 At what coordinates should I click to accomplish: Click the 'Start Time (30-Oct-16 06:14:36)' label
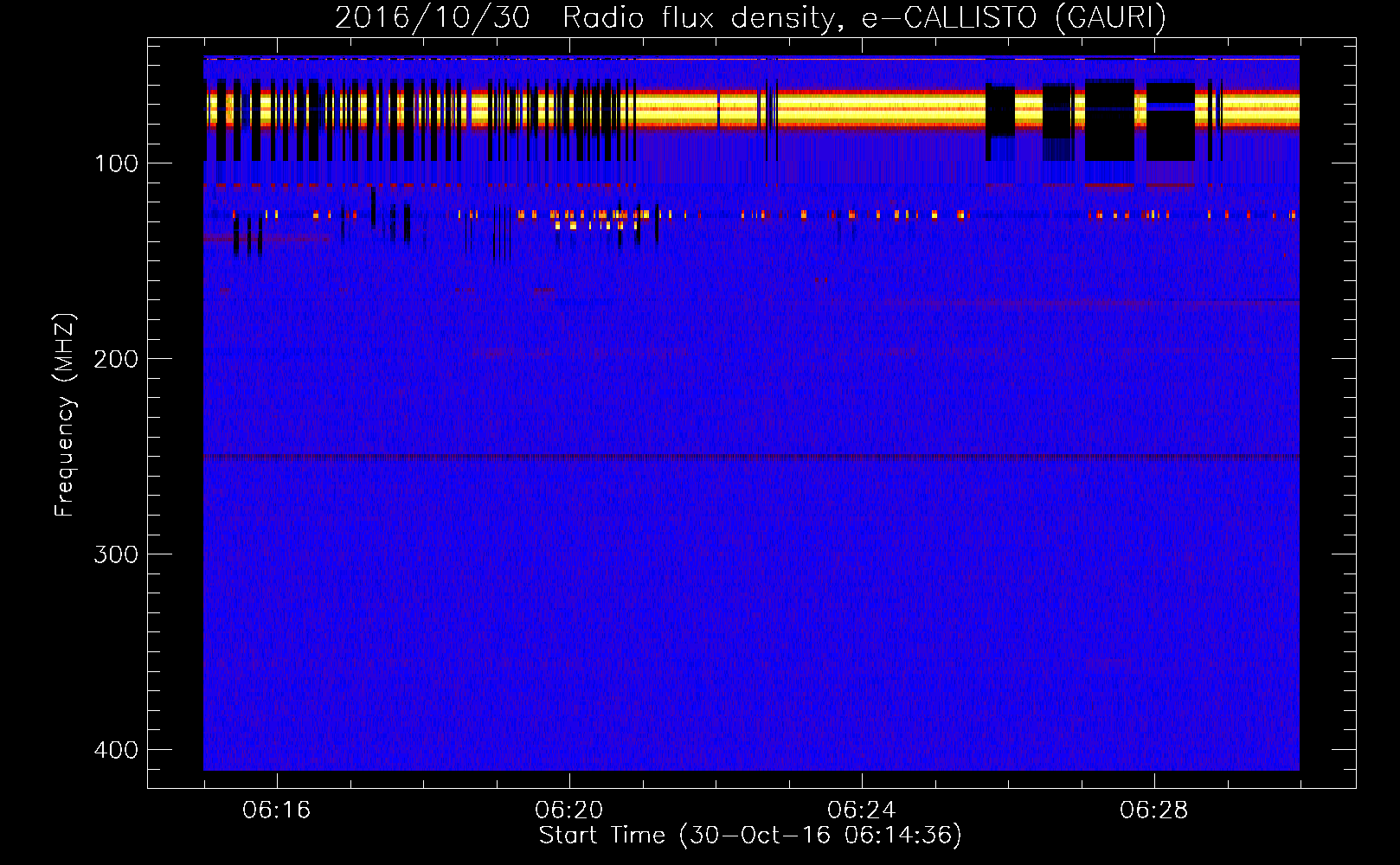pyautogui.click(x=750, y=836)
